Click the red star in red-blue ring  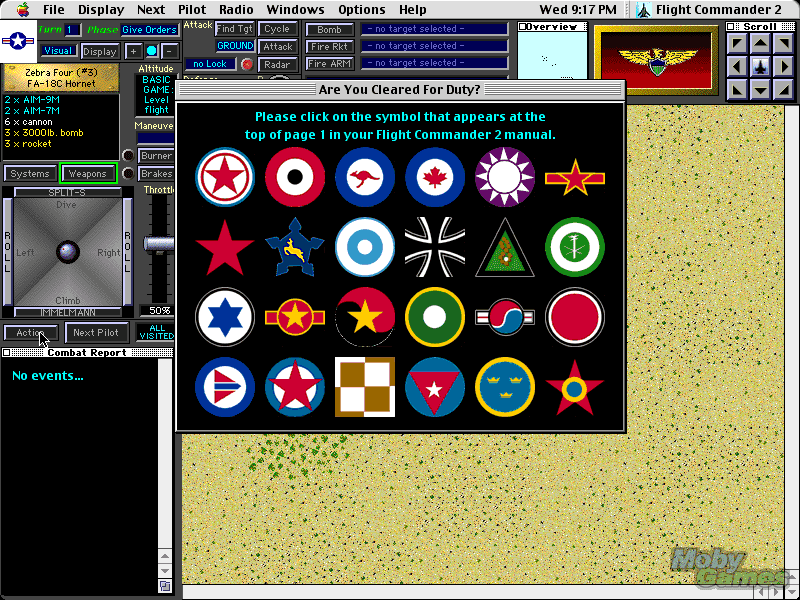pyautogui.click(x=224, y=177)
